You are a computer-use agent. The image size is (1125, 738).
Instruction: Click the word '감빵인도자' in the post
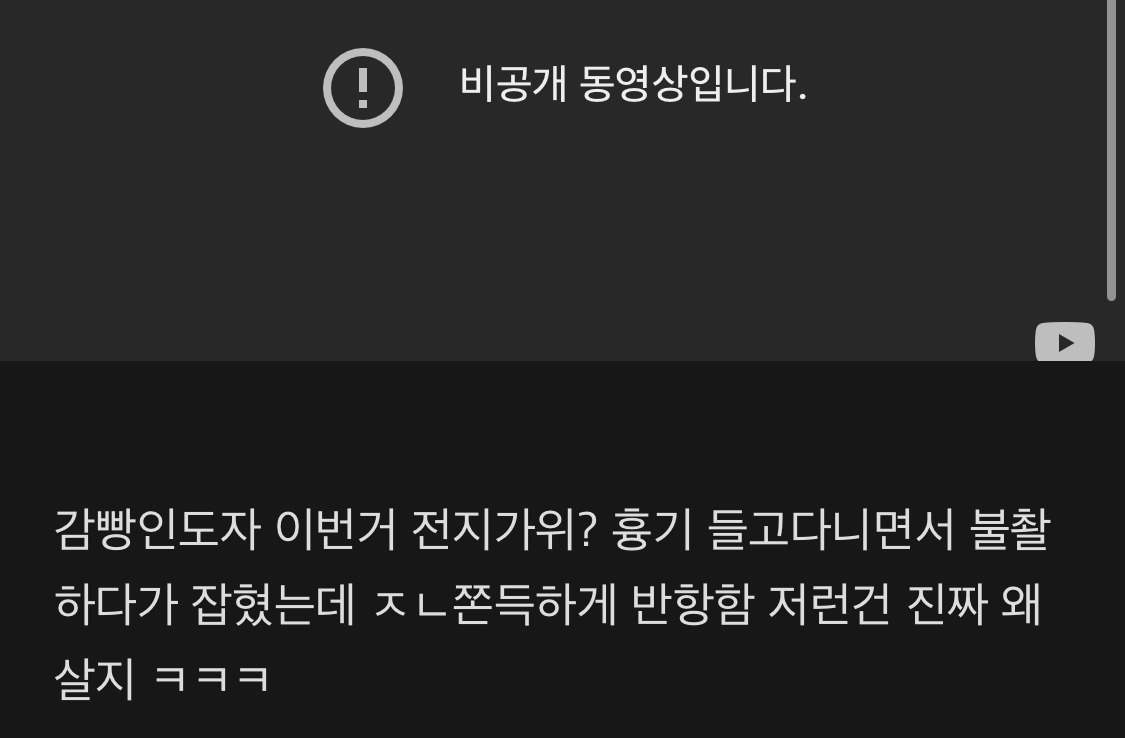point(157,530)
